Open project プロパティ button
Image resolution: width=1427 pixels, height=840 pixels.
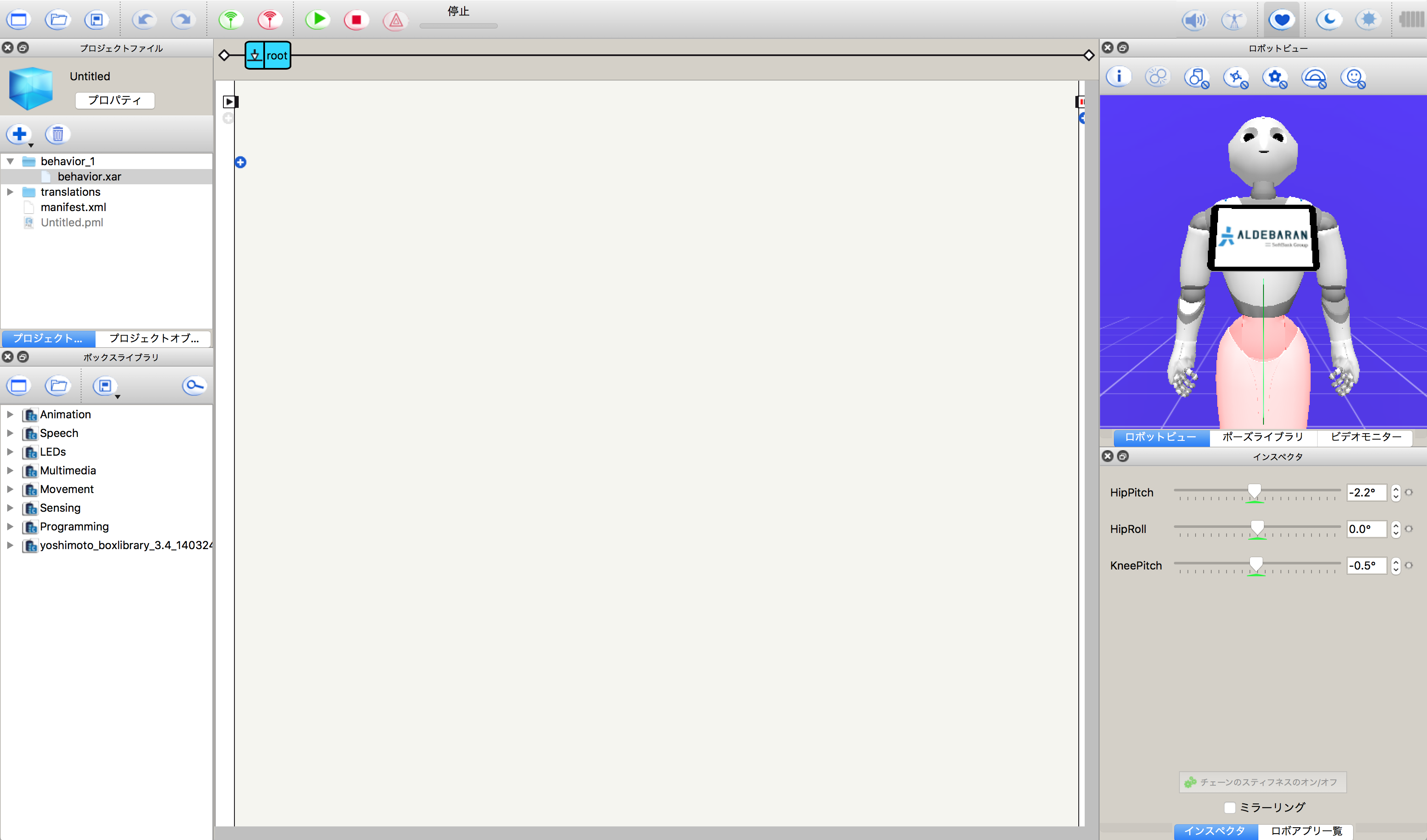(x=115, y=100)
